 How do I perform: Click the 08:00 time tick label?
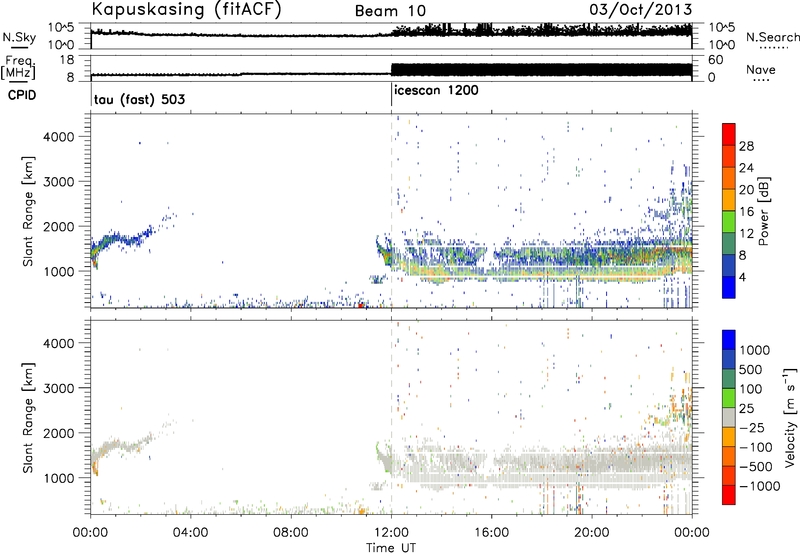[x=291, y=533]
